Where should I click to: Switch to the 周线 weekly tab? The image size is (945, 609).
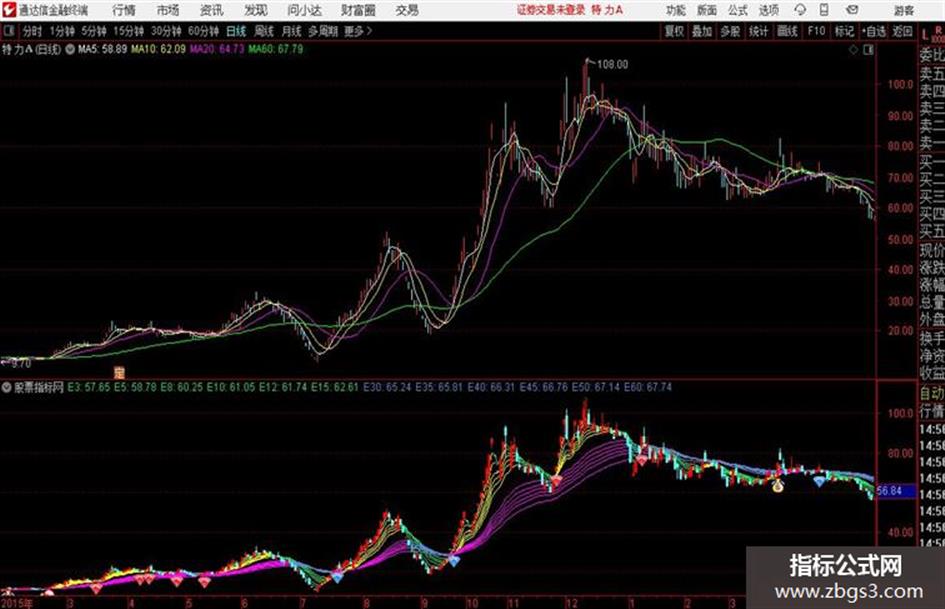click(x=264, y=31)
